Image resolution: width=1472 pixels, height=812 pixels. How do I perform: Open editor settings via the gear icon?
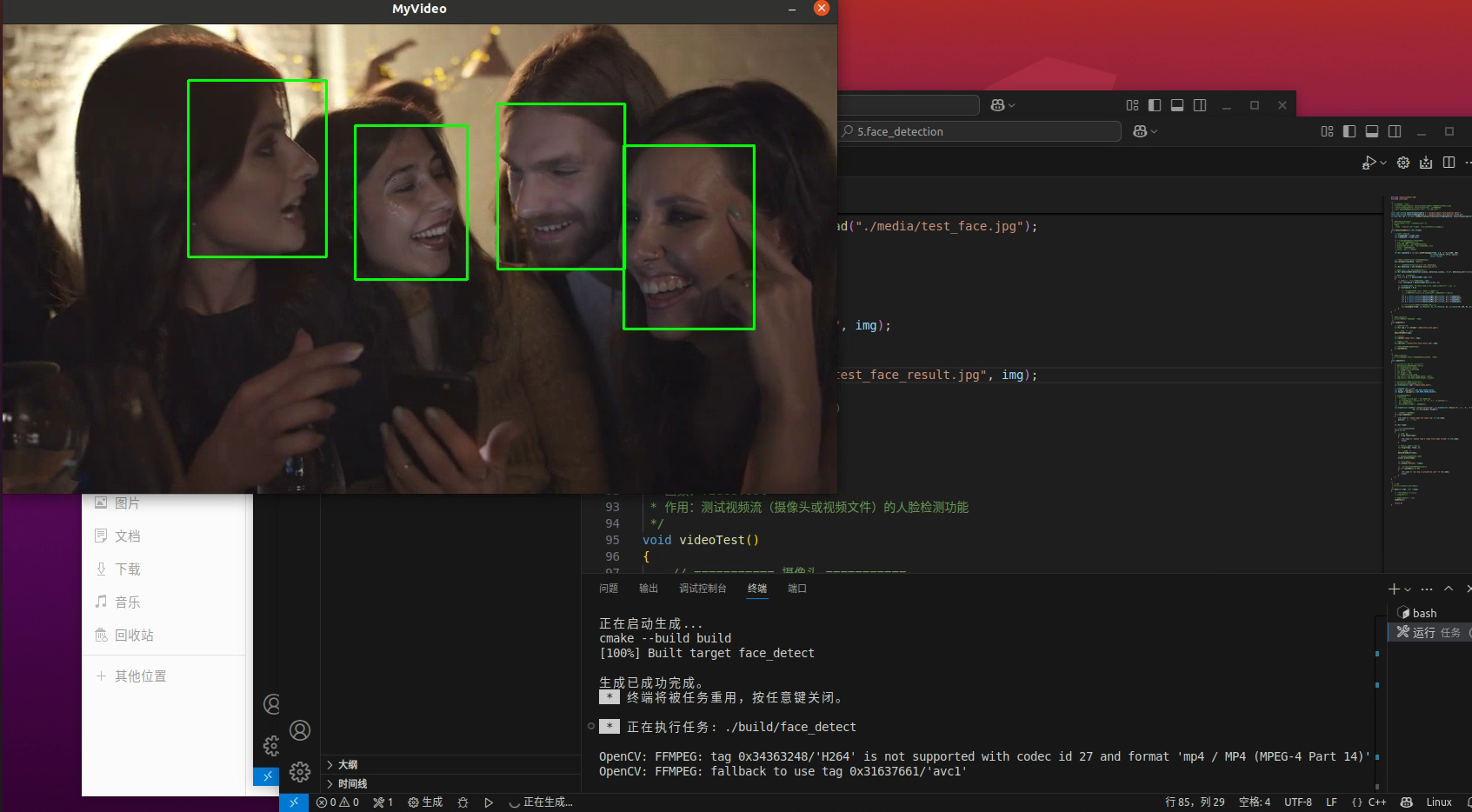[1403, 163]
